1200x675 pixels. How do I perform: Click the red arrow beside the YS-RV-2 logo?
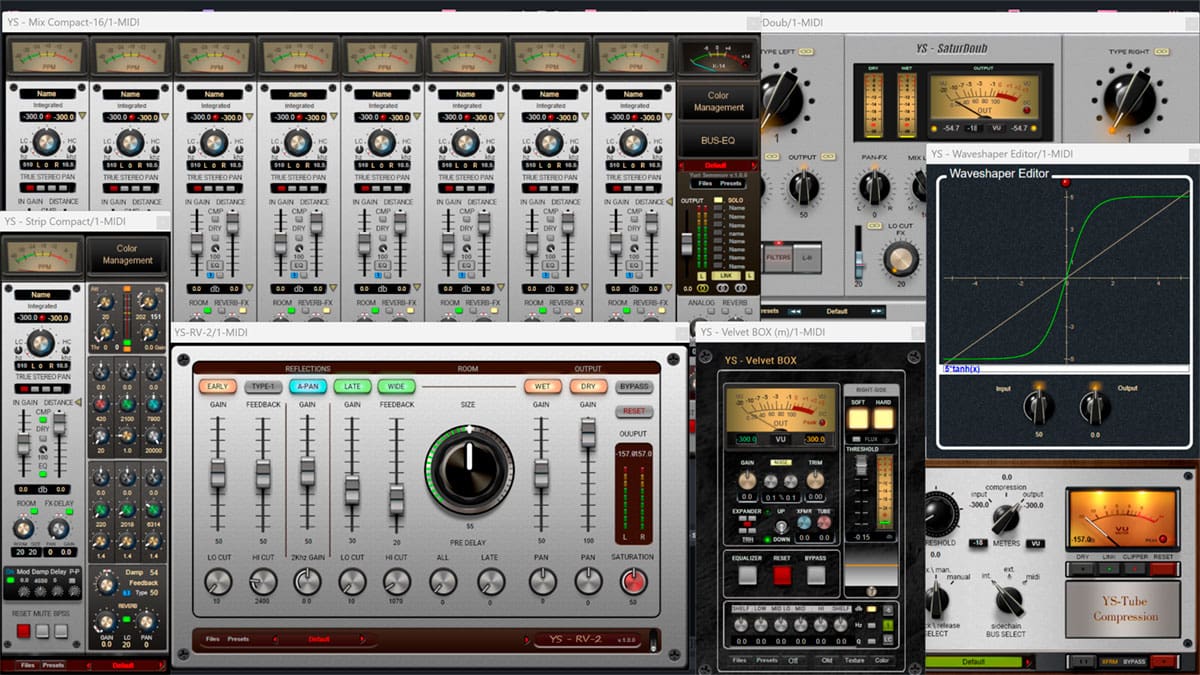pos(529,640)
